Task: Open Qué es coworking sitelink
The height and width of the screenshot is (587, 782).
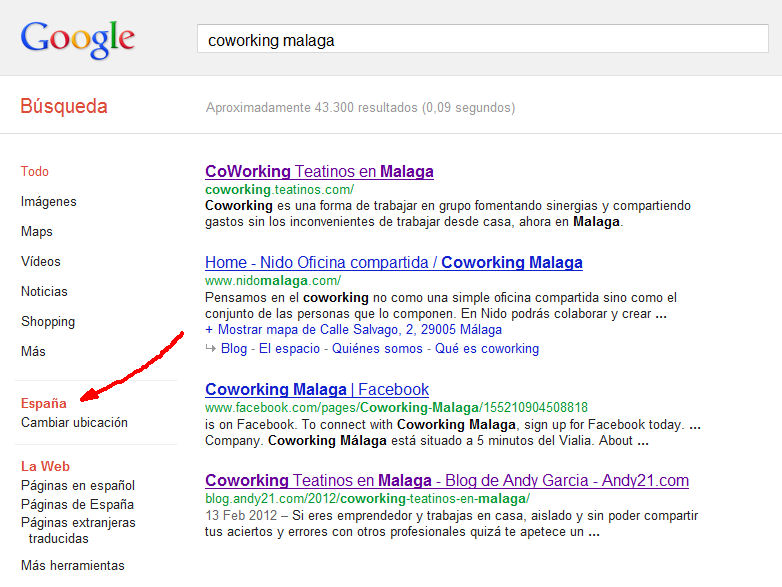Action: click(487, 349)
